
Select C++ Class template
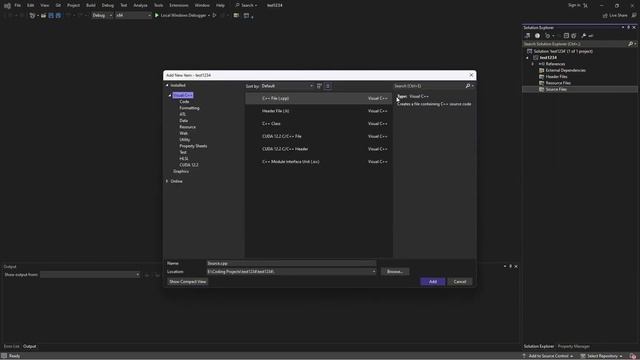click(x=318, y=124)
